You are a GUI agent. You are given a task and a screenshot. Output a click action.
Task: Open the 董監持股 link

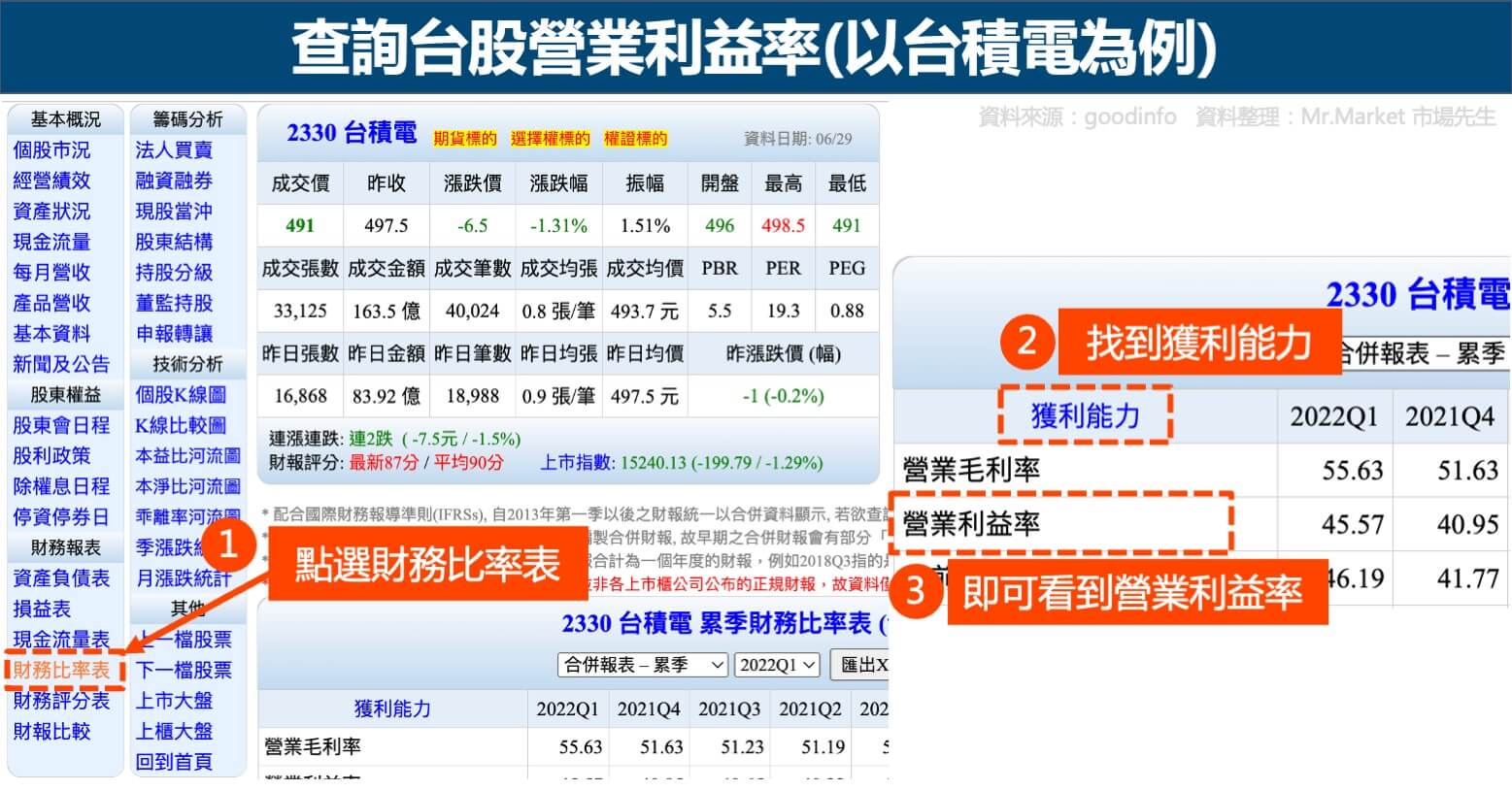(x=174, y=303)
